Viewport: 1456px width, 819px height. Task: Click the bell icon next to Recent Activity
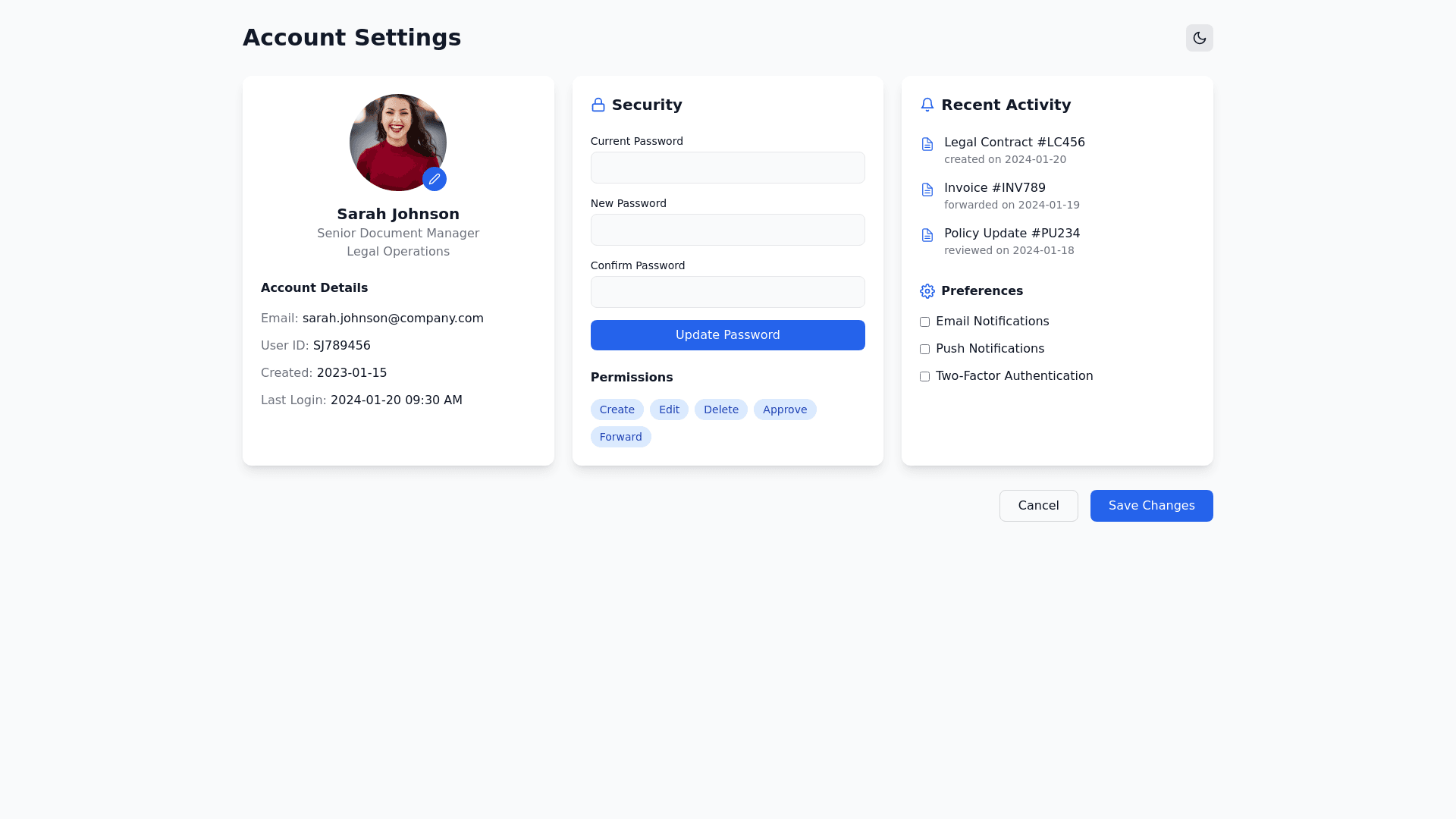[x=927, y=105]
